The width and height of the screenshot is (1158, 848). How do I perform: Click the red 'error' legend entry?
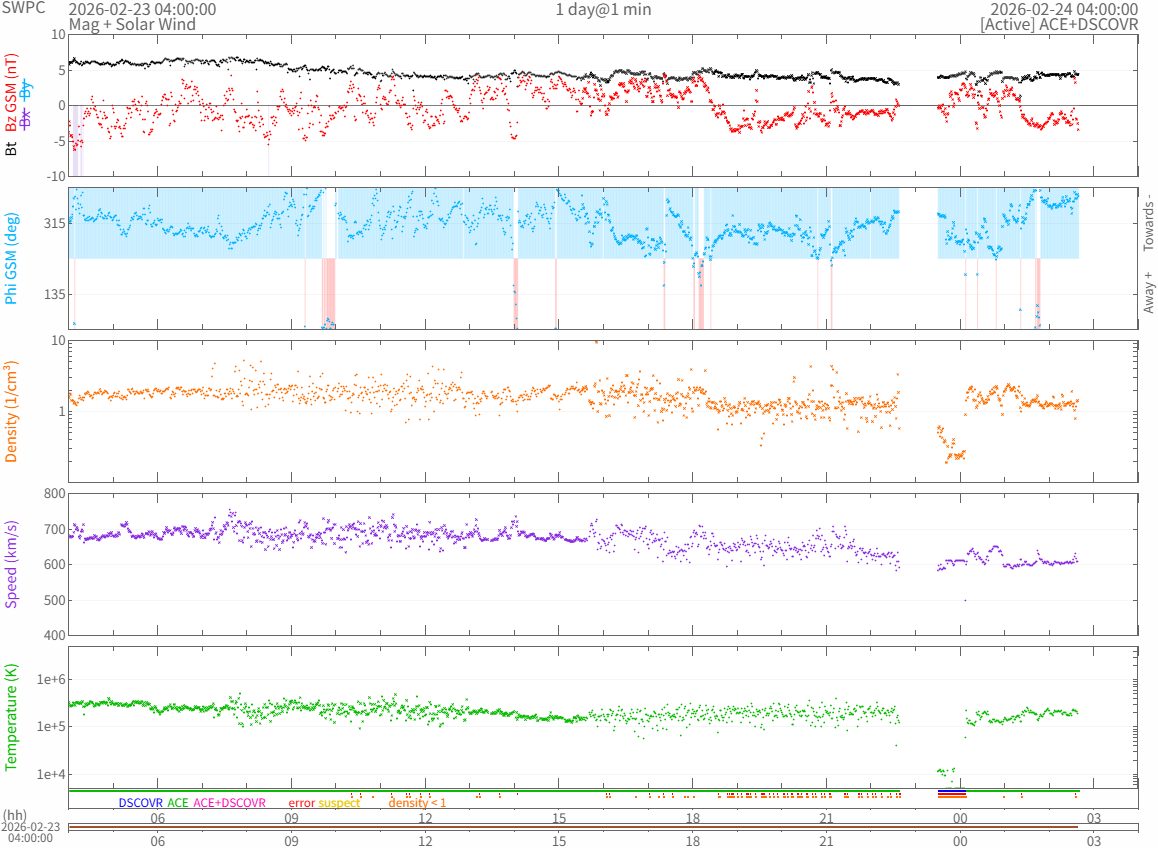(x=301, y=802)
